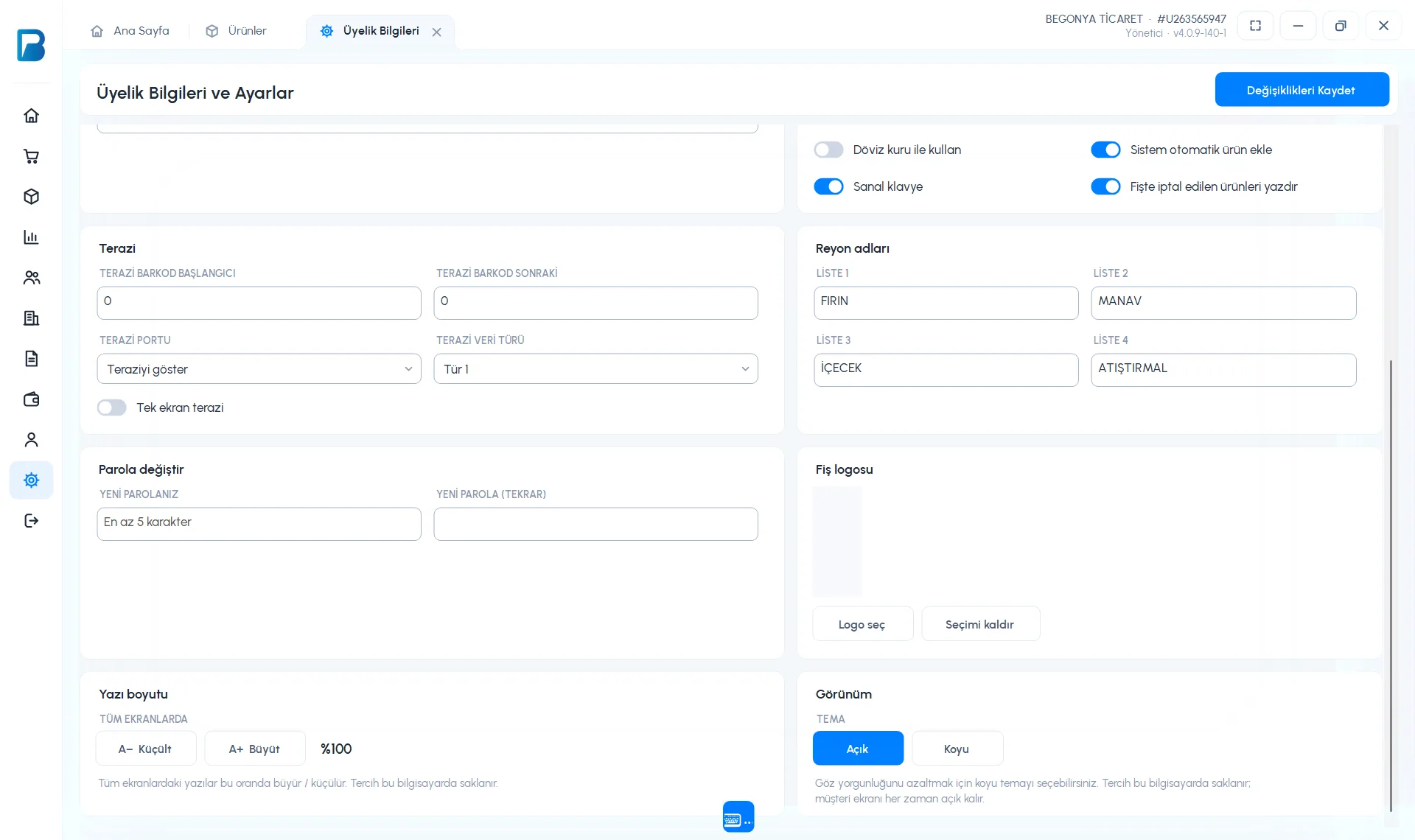Switch to the Ana Sayfa tab
Screen dimensions: 1415x840
click(130, 31)
